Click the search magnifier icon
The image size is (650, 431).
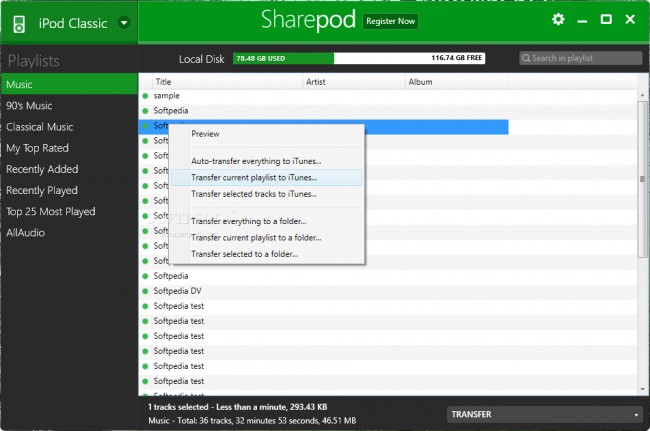coord(526,58)
